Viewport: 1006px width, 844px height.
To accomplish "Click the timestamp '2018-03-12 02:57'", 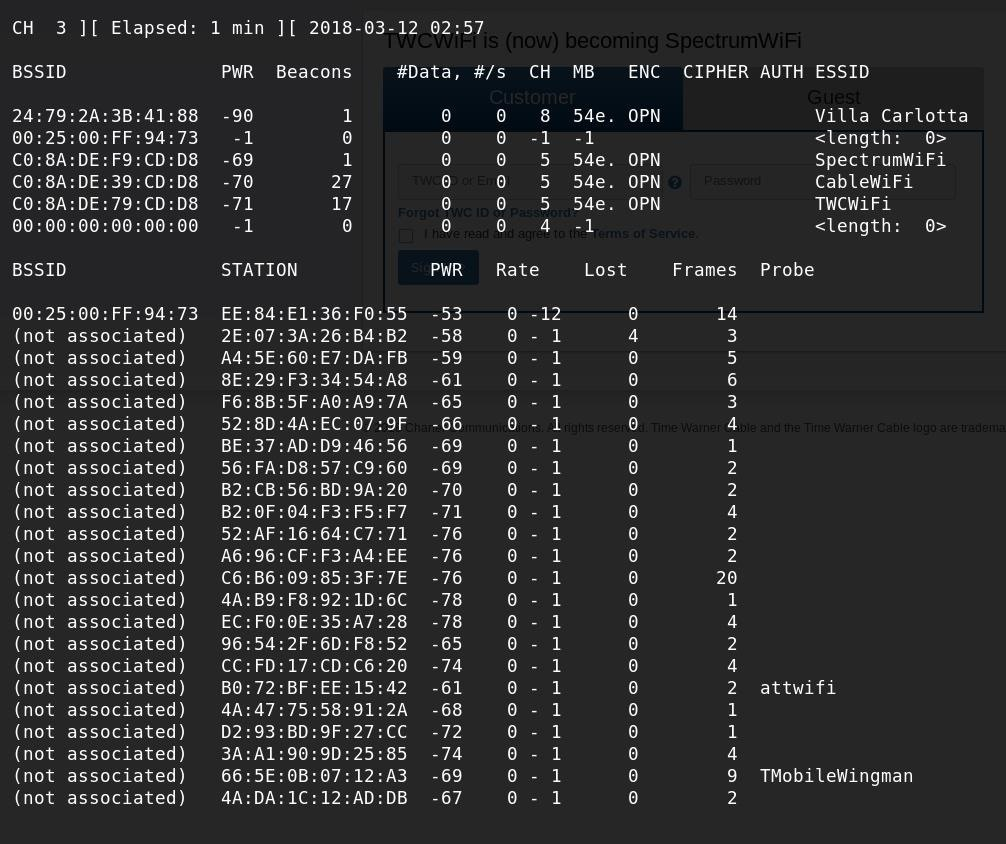I will click(396, 28).
